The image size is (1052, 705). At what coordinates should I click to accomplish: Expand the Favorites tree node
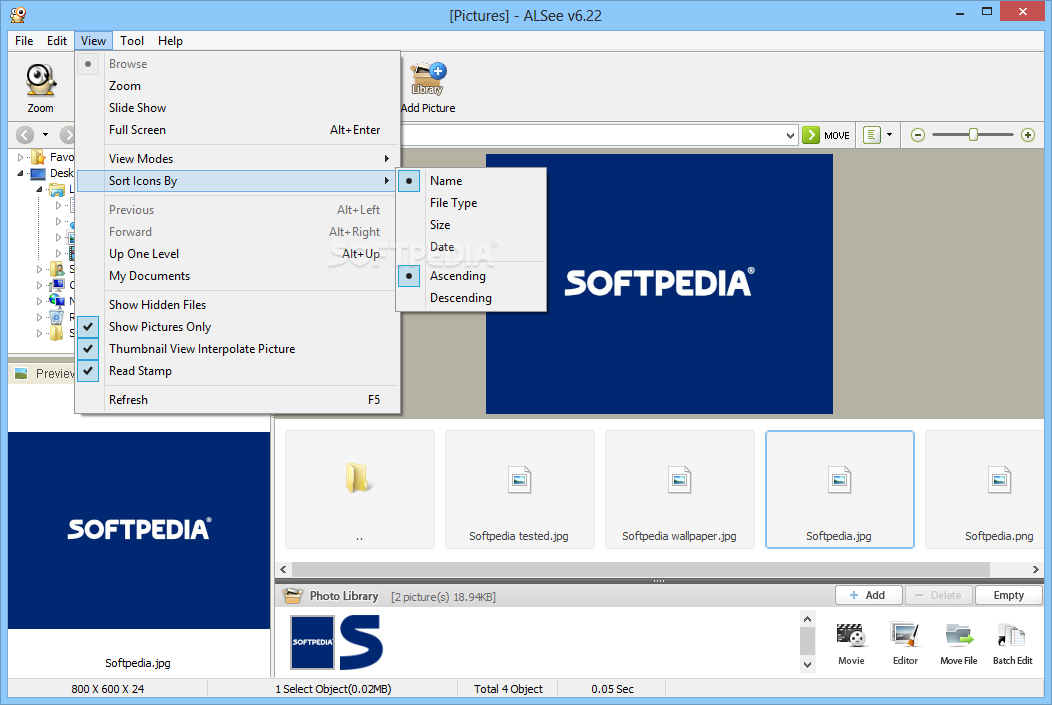tap(20, 157)
